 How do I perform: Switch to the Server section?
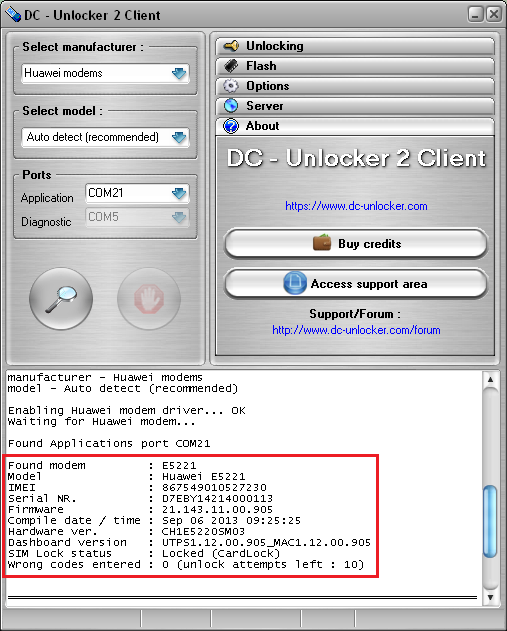click(355, 106)
